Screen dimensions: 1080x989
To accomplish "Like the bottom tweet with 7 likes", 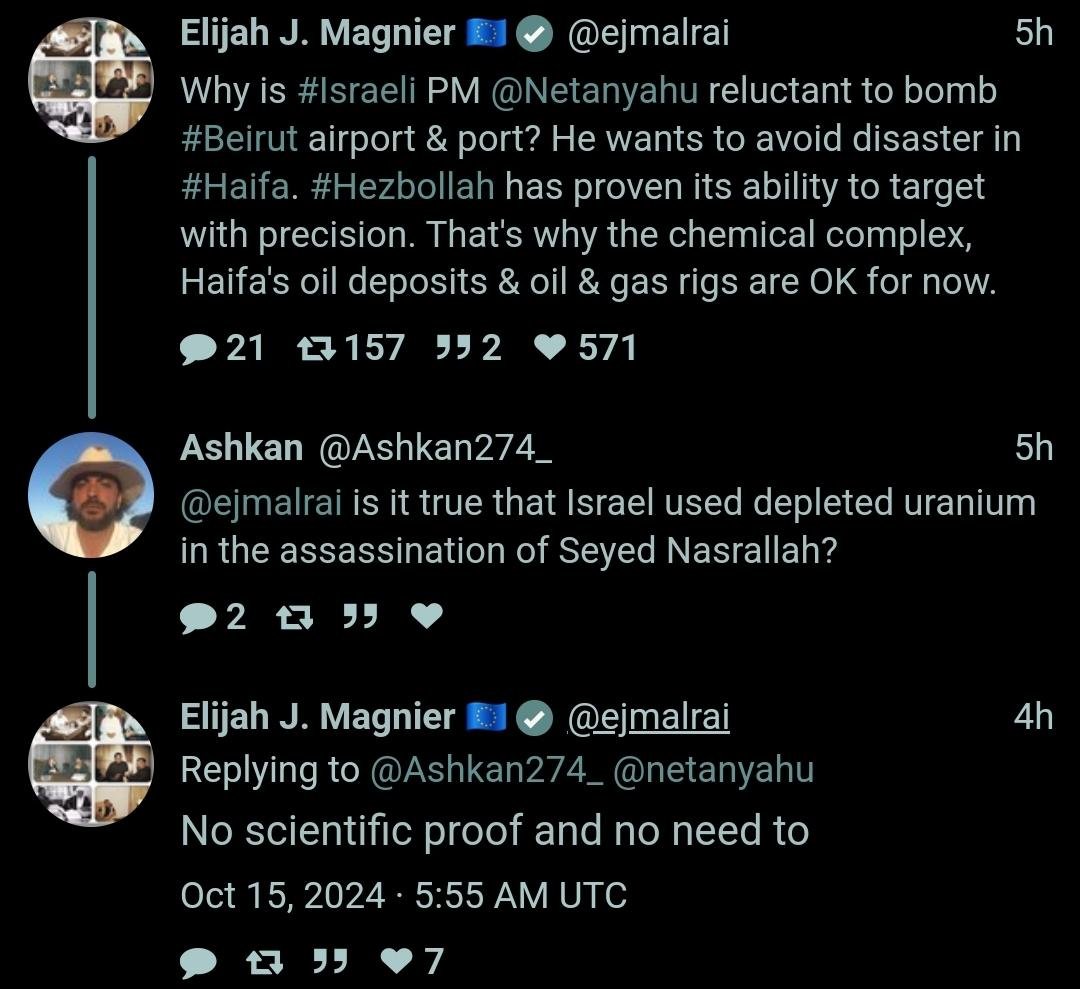I will coord(398,962).
